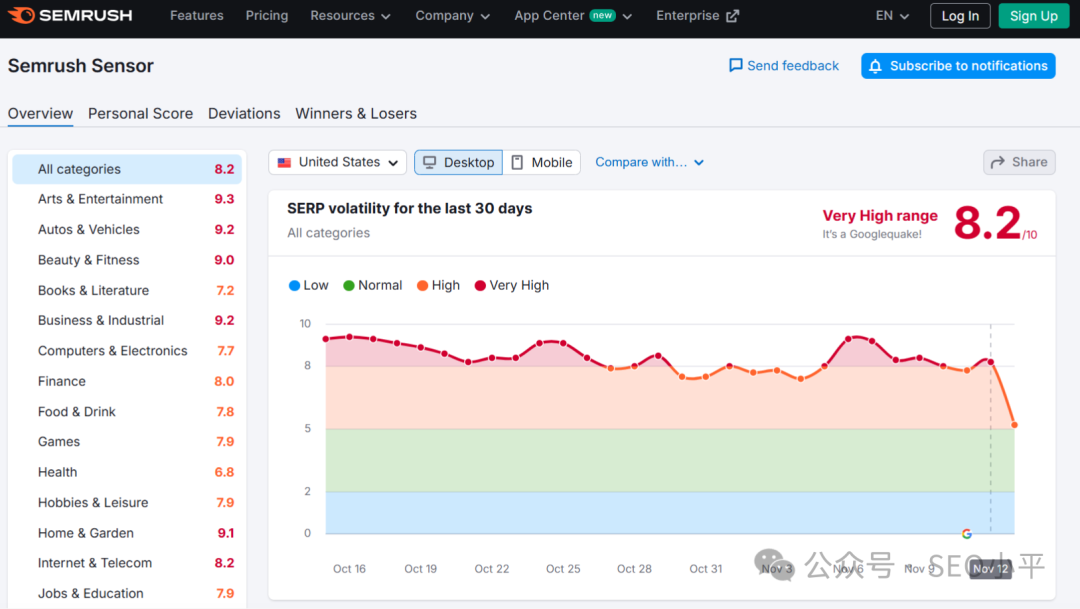Click the Semrush flame logo icon
The height and width of the screenshot is (609, 1080).
(x=21, y=15)
